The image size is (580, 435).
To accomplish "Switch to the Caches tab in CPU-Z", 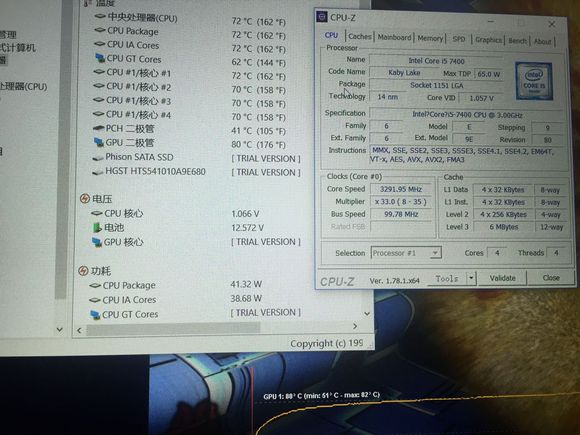I will point(360,36).
